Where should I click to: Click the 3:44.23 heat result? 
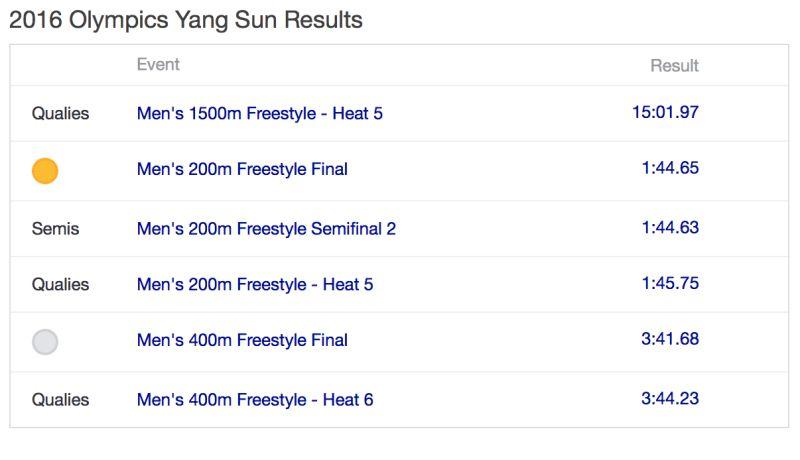click(670, 398)
